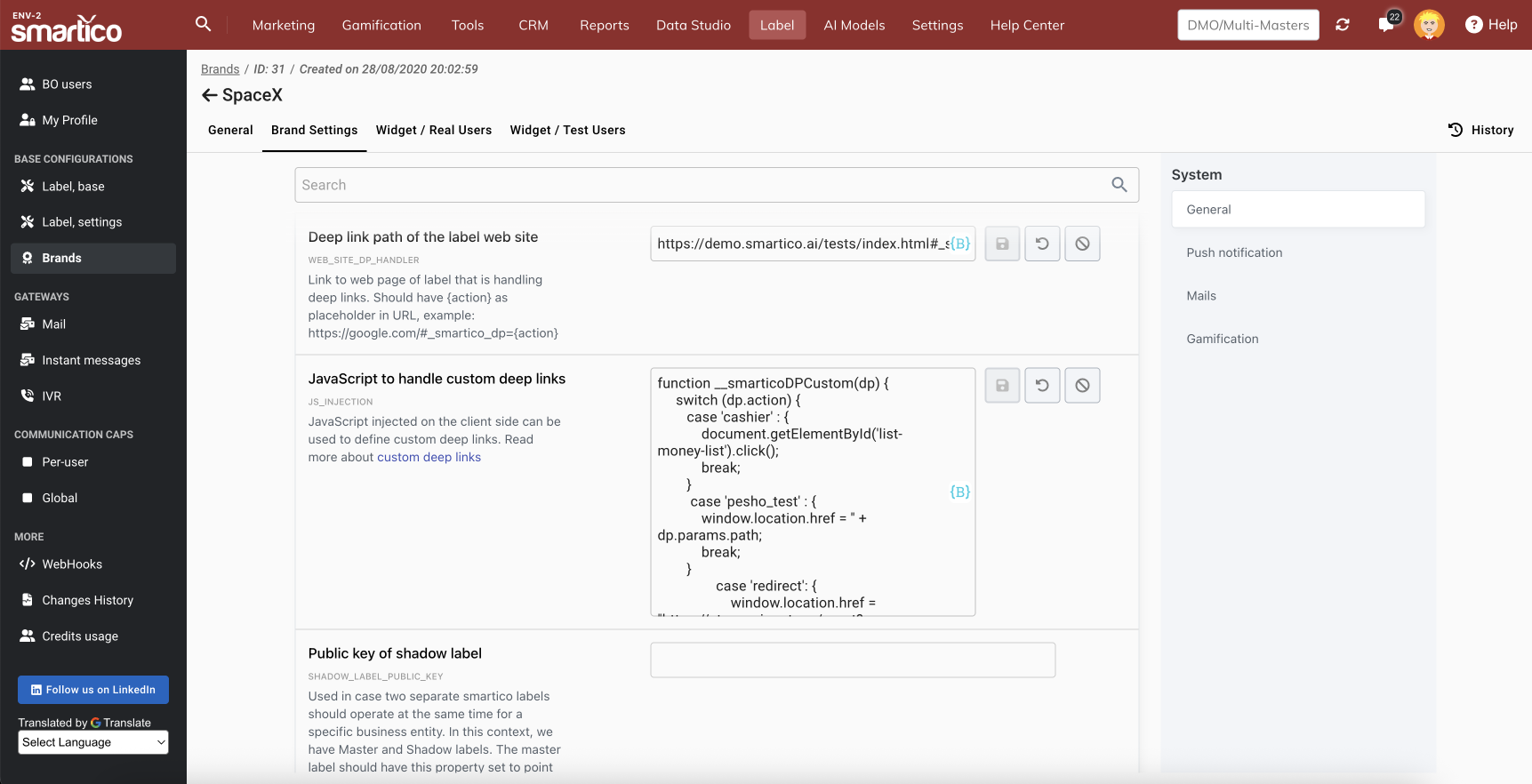
Task: Click the Brands breadcrumb link
Action: tap(220, 69)
